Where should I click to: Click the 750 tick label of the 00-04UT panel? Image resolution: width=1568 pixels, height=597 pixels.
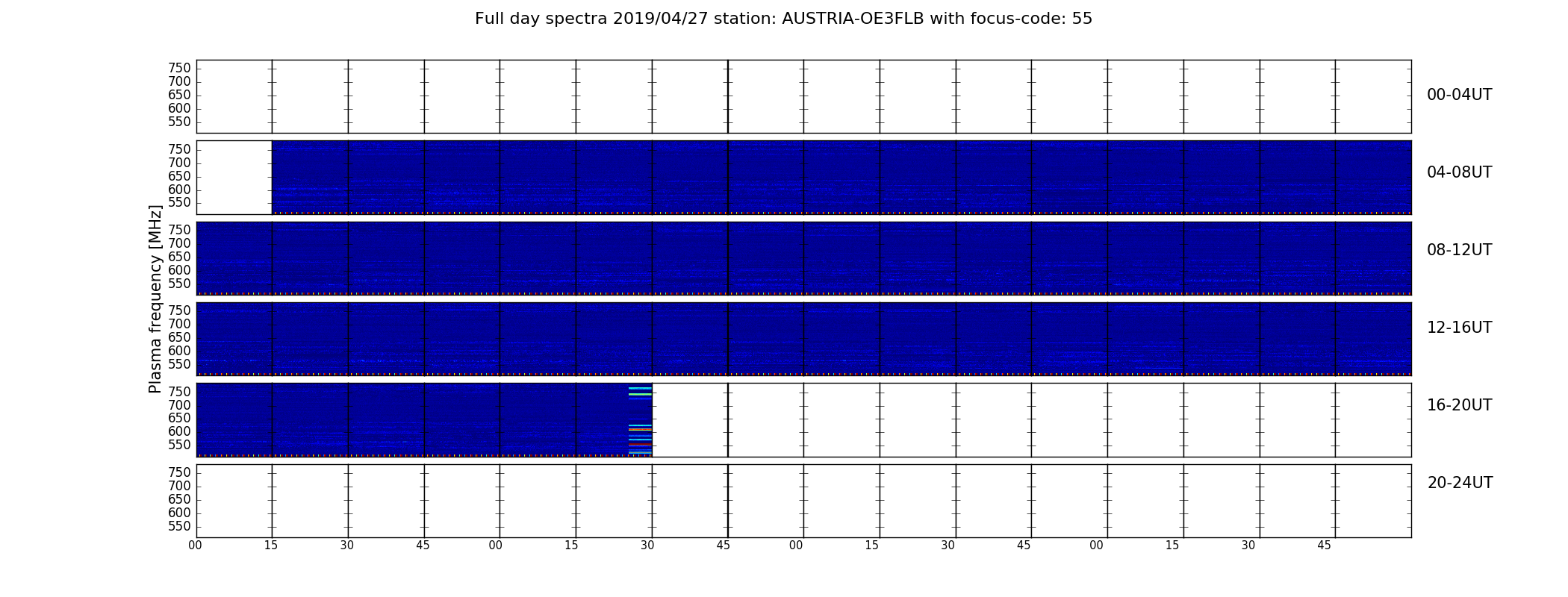pyautogui.click(x=179, y=69)
